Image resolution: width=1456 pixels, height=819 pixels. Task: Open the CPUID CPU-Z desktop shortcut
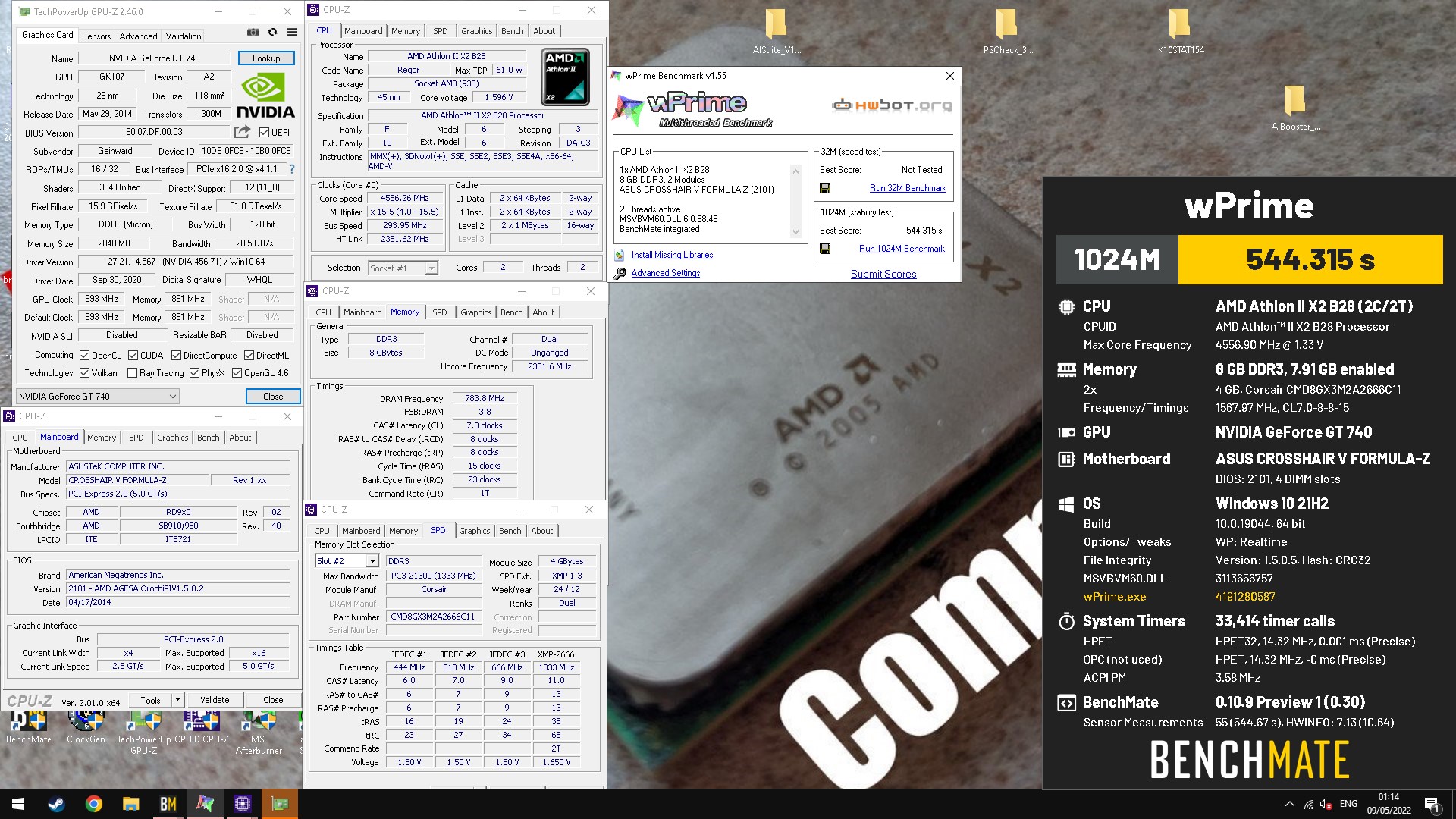tap(202, 728)
